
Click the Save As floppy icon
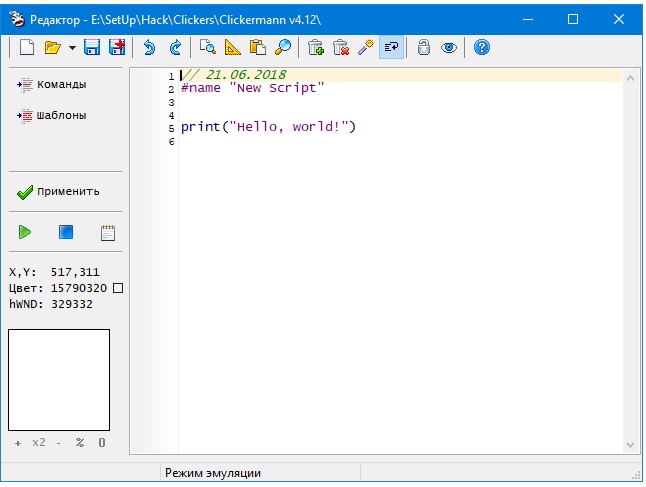coord(117,47)
